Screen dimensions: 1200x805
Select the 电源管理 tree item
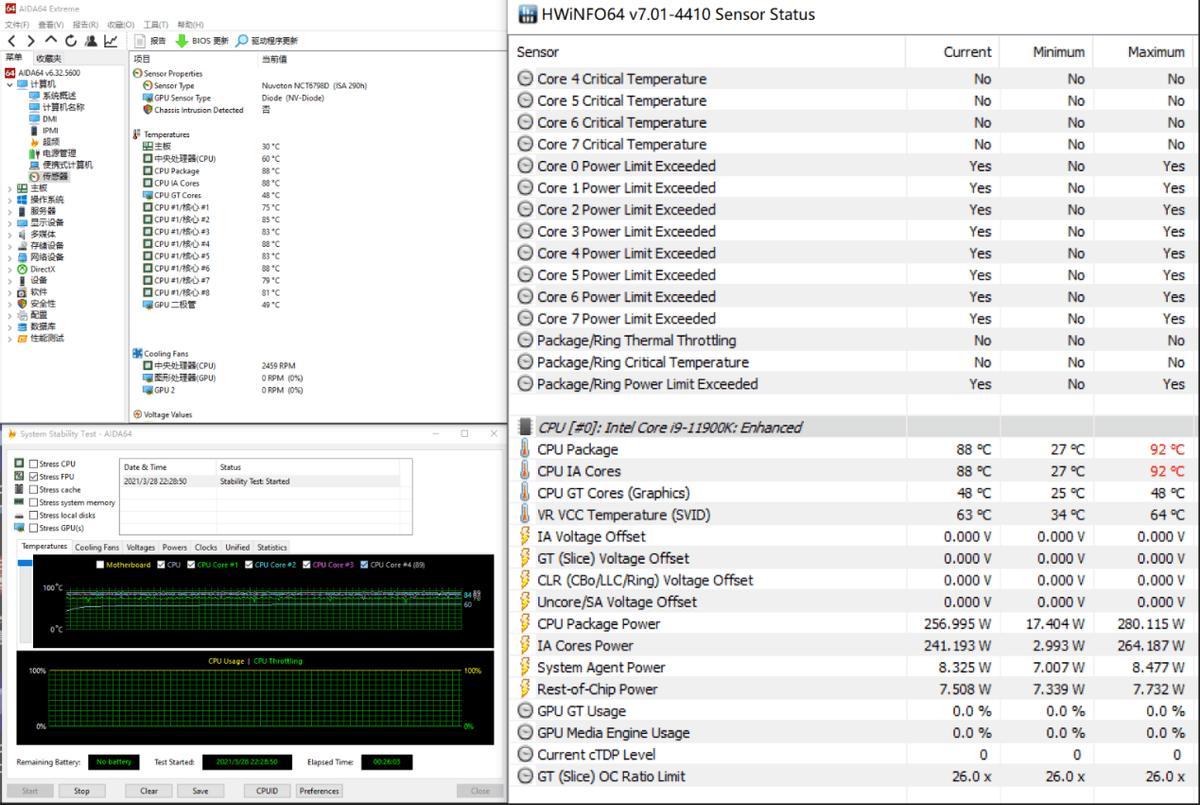[52, 153]
